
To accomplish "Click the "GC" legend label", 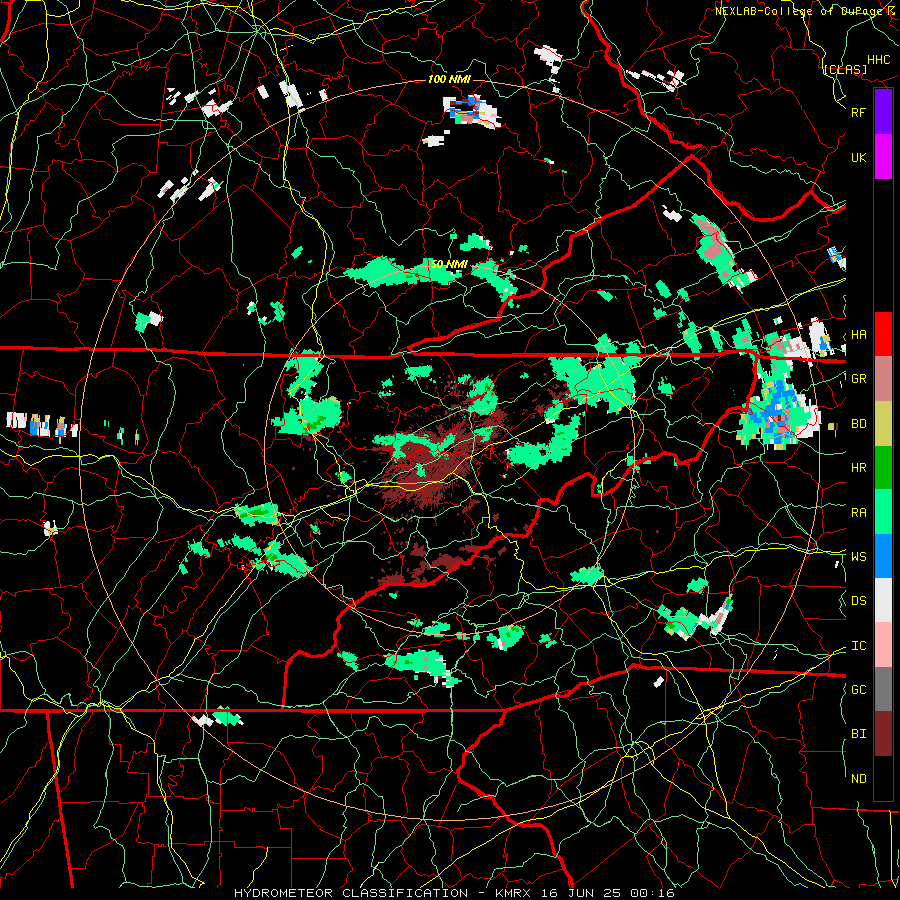I will click(x=858, y=690).
